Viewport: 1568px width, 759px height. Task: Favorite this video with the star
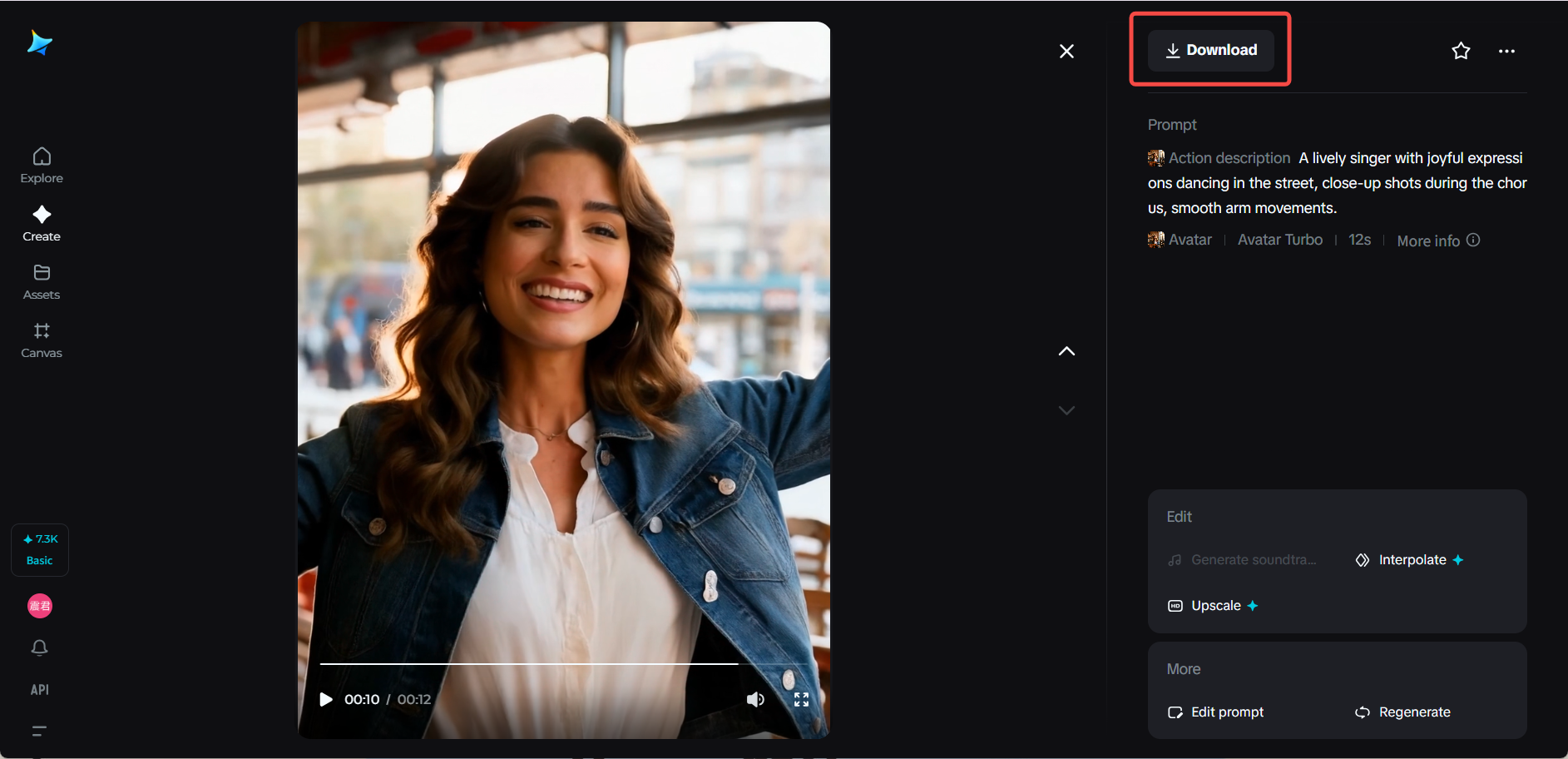[x=1461, y=51]
